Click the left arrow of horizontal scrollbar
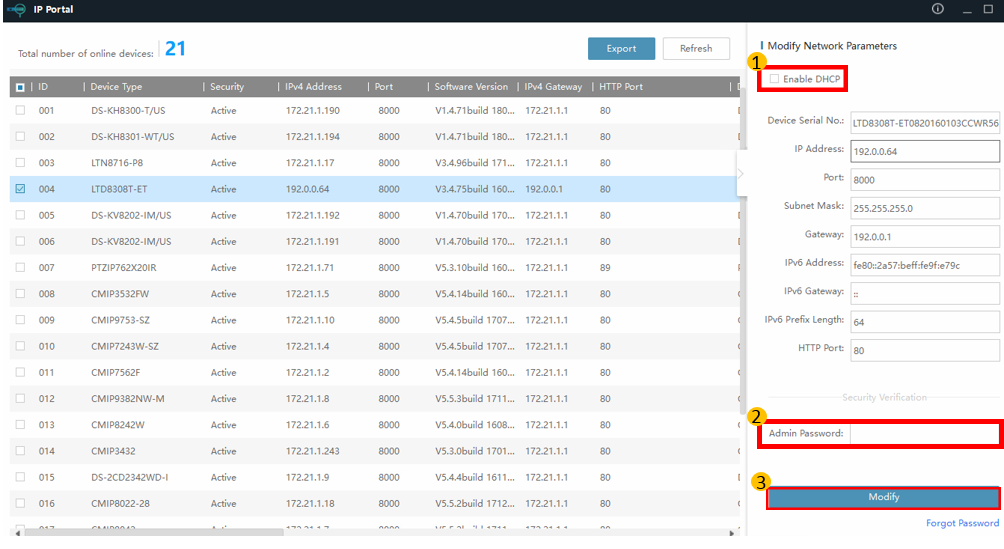1004x549 pixels. (x=17, y=532)
